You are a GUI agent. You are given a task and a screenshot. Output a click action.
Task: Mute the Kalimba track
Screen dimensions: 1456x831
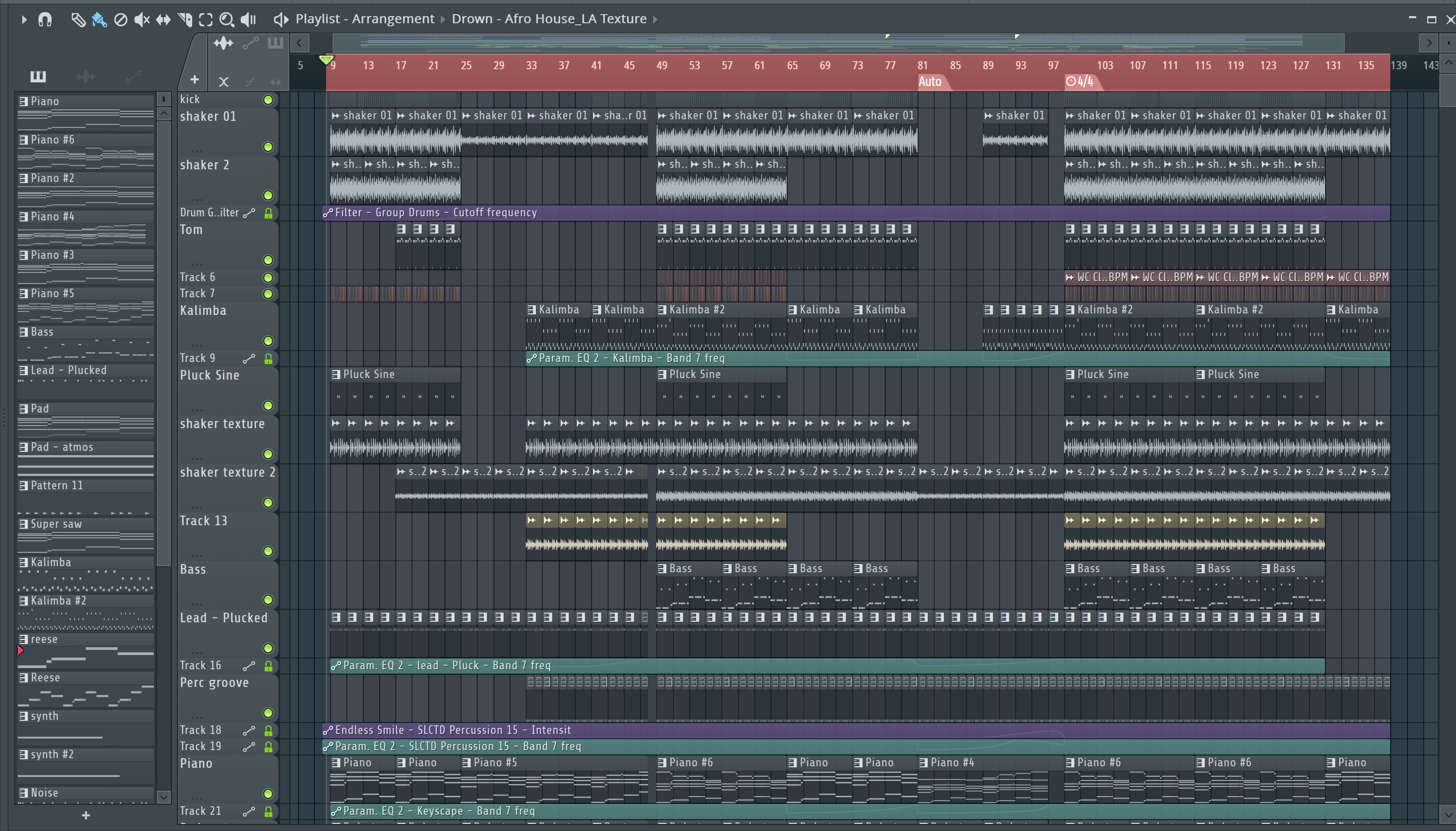click(x=268, y=341)
